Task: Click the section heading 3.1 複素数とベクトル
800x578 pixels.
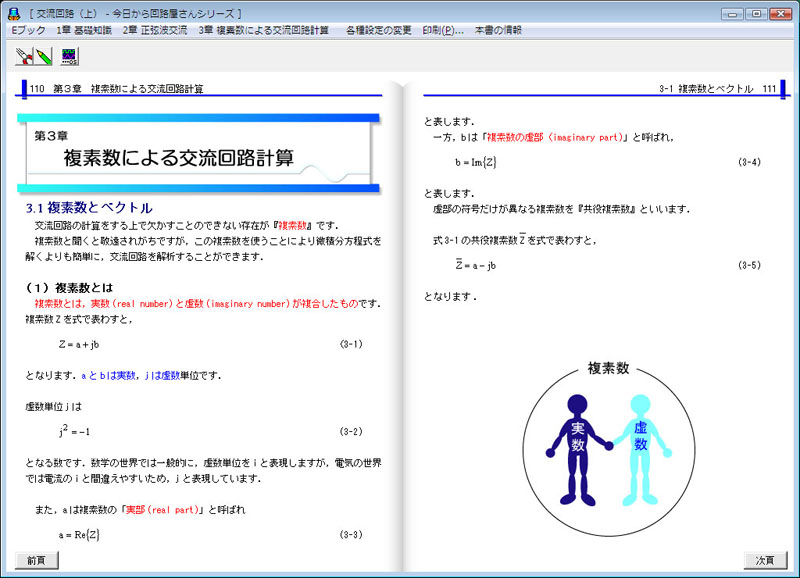Action: point(89,208)
